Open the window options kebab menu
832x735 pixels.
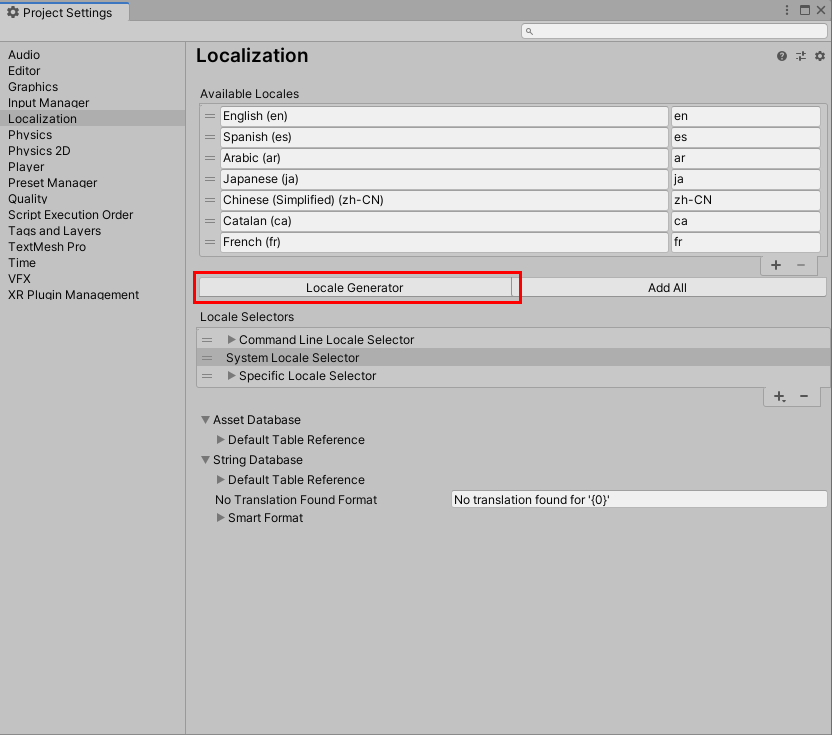tap(786, 10)
